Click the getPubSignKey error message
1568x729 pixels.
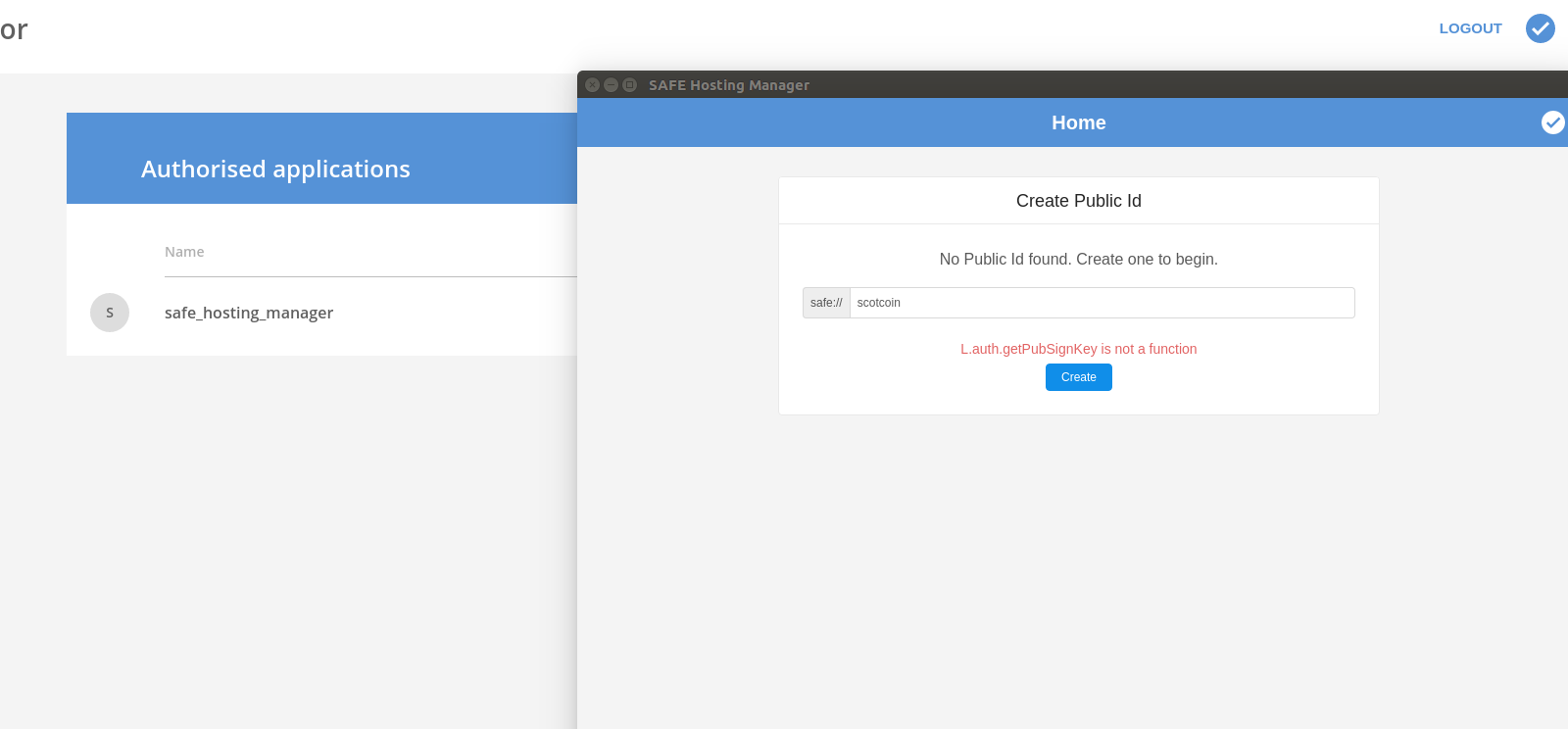(x=1079, y=349)
